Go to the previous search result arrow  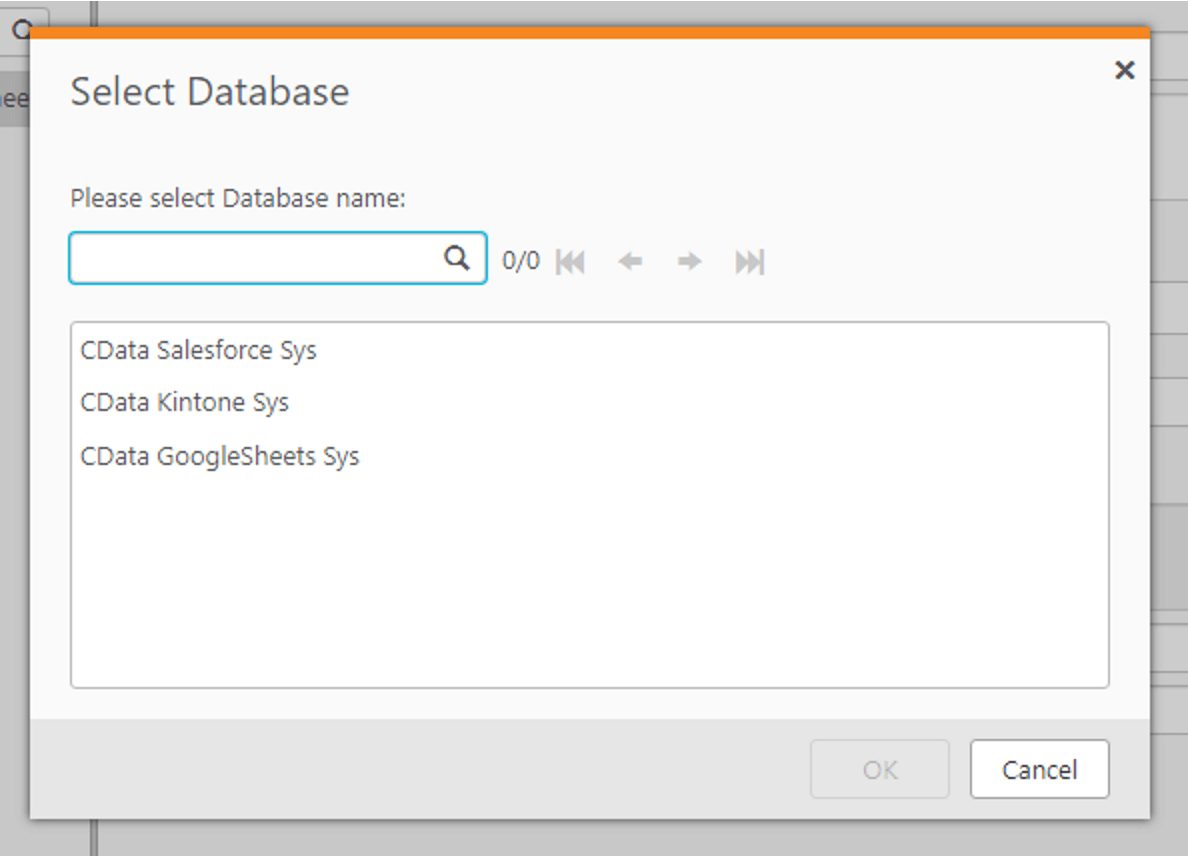click(x=630, y=262)
